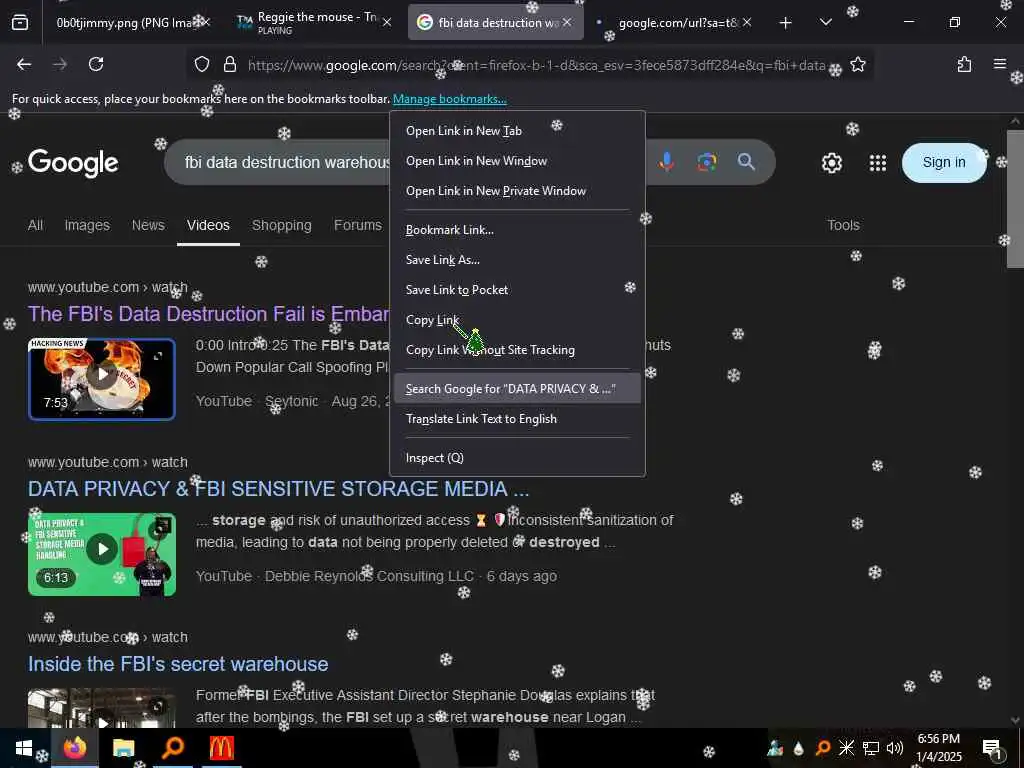The image size is (1024, 768).
Task: Open DATA PRIVACY & FBI SENSITIVE STORAGE result
Action: click(x=278, y=489)
